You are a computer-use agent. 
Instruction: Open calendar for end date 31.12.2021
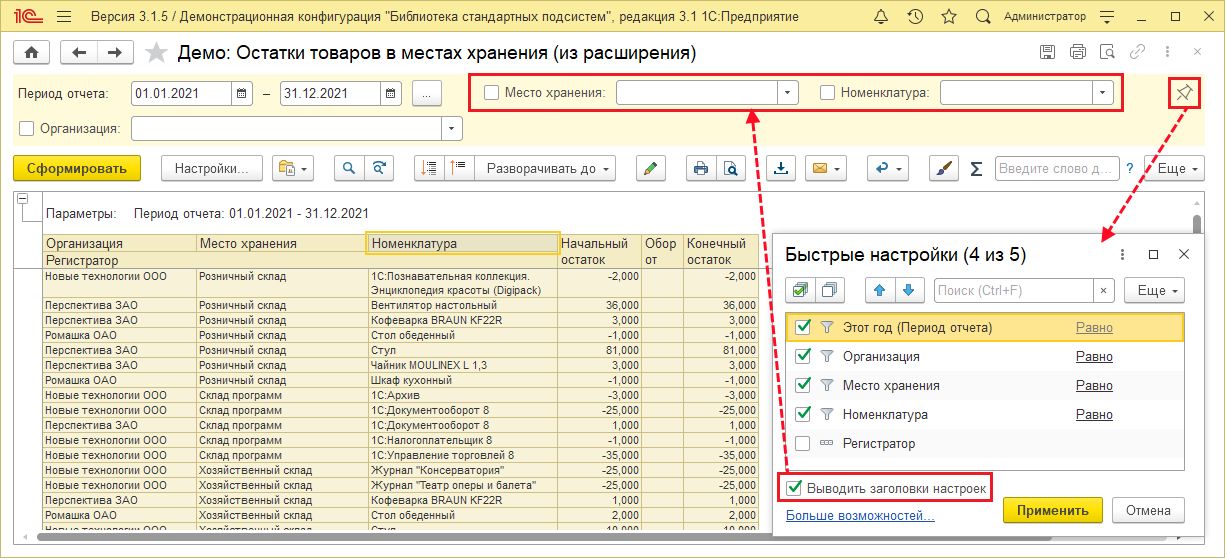point(391,93)
